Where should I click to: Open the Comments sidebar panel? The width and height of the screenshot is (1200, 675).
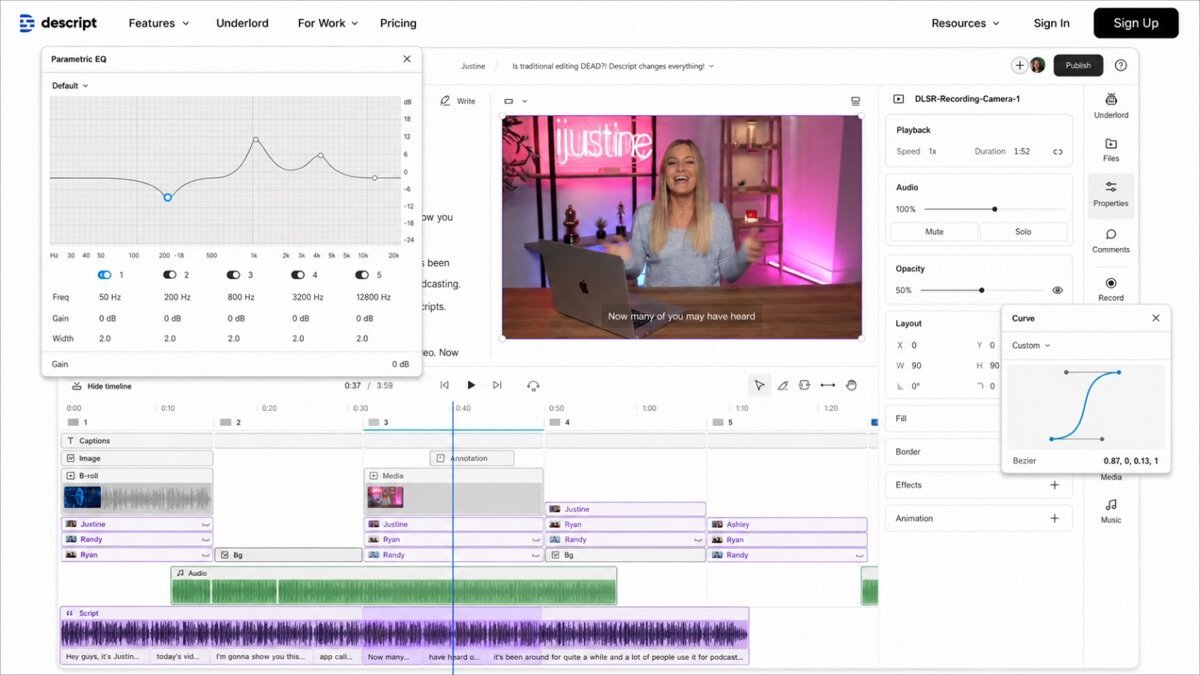pyautogui.click(x=1111, y=241)
